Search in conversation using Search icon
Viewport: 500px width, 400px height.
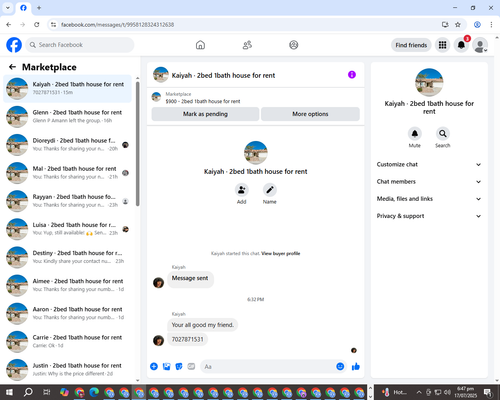click(443, 134)
